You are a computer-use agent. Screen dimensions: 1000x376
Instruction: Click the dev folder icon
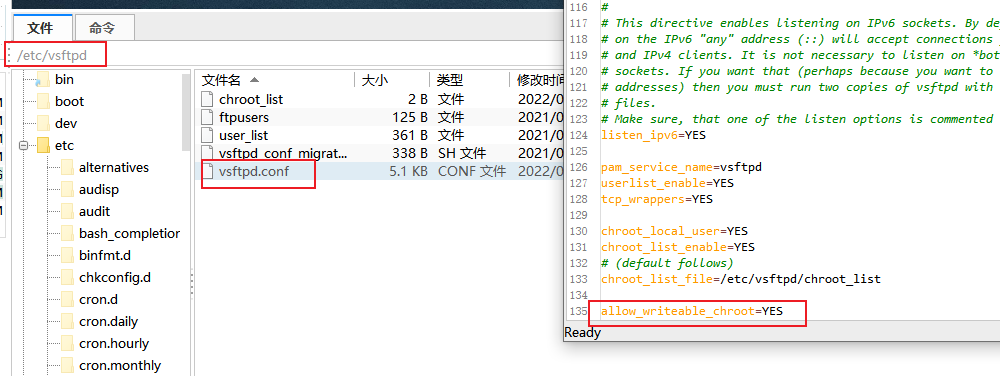pos(43,123)
